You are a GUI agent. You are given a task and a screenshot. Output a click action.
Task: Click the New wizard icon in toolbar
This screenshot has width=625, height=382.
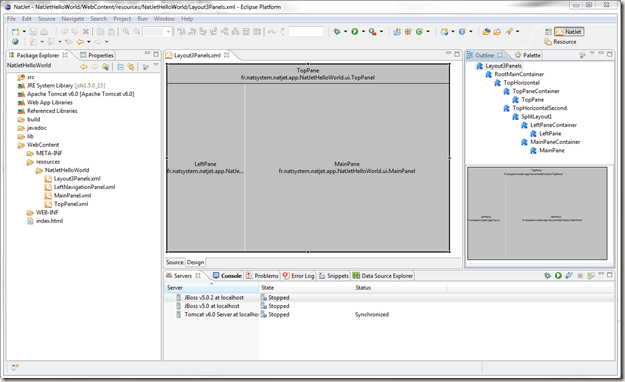click(x=16, y=32)
